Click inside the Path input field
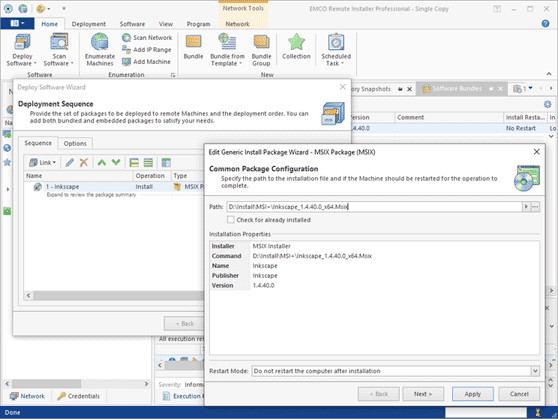 [374, 207]
